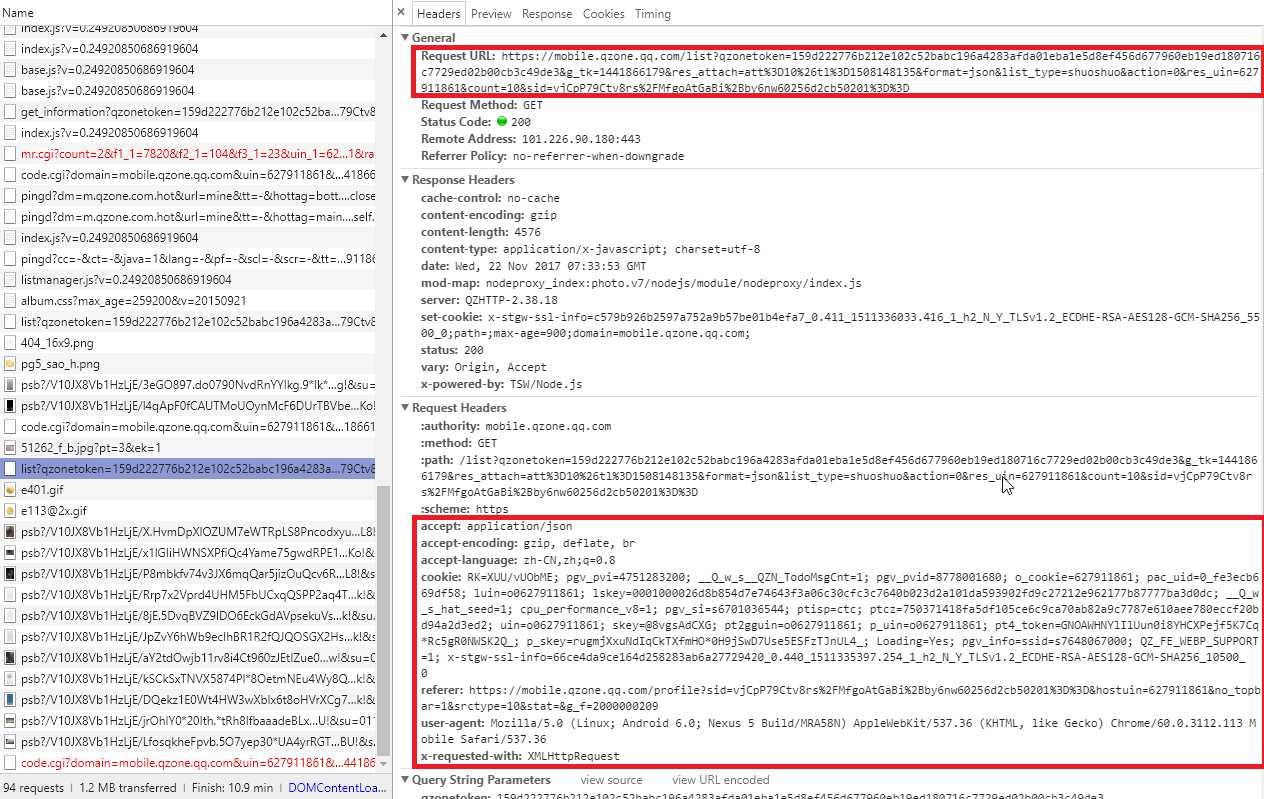Select the code.cgi request ending in 18661
Screen dimensions: 1264x799
point(188,427)
